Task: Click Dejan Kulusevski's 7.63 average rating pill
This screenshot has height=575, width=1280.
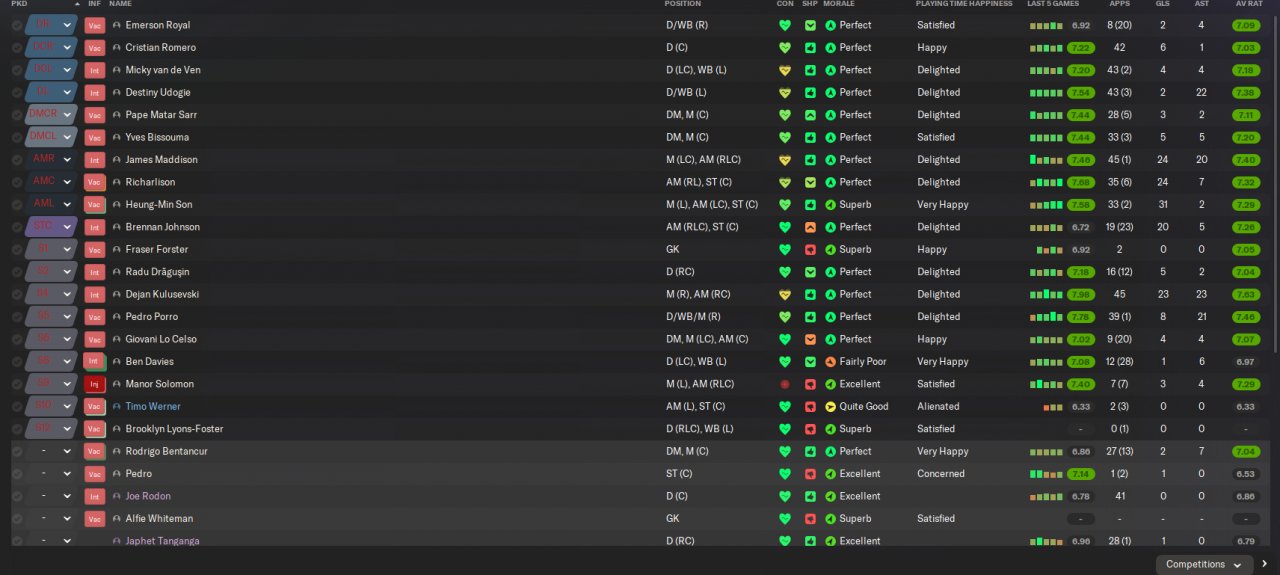Action: [x=1245, y=294]
